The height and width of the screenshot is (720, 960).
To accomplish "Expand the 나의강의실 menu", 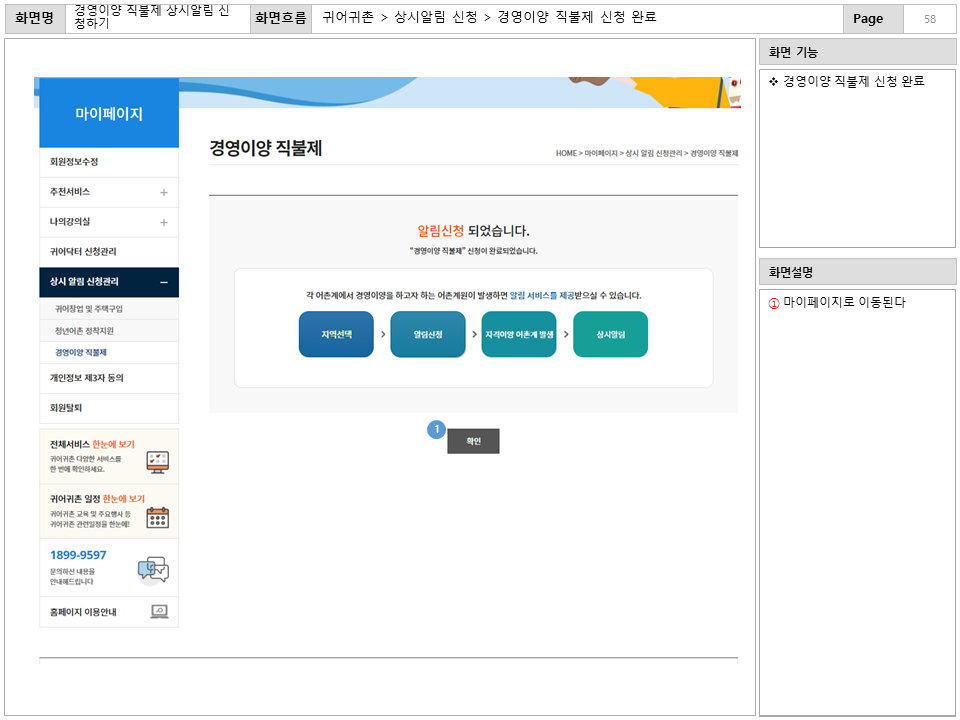I will click(x=108, y=221).
